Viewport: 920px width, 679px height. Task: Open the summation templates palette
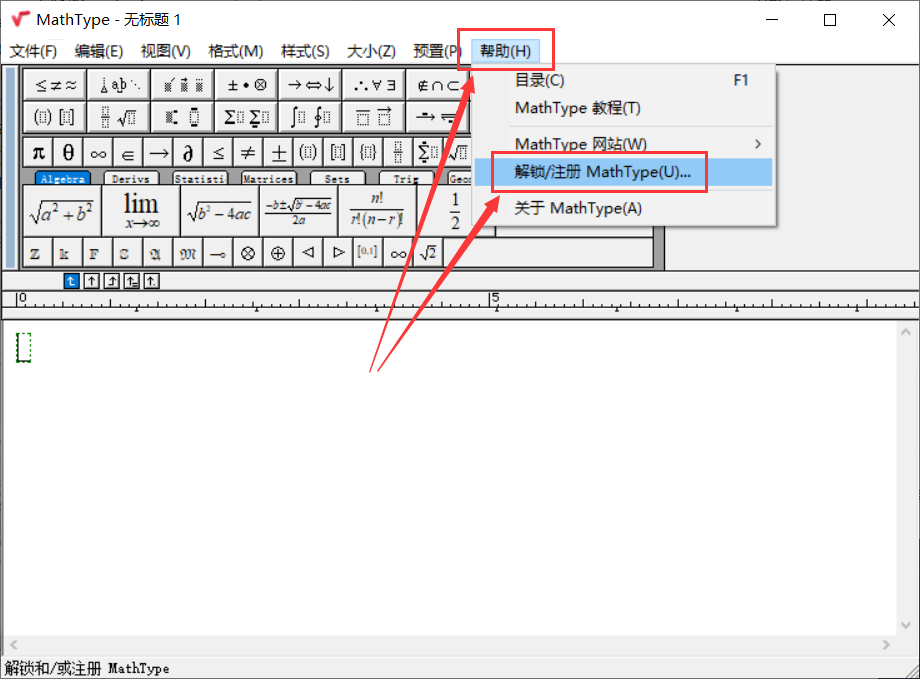coord(246,117)
